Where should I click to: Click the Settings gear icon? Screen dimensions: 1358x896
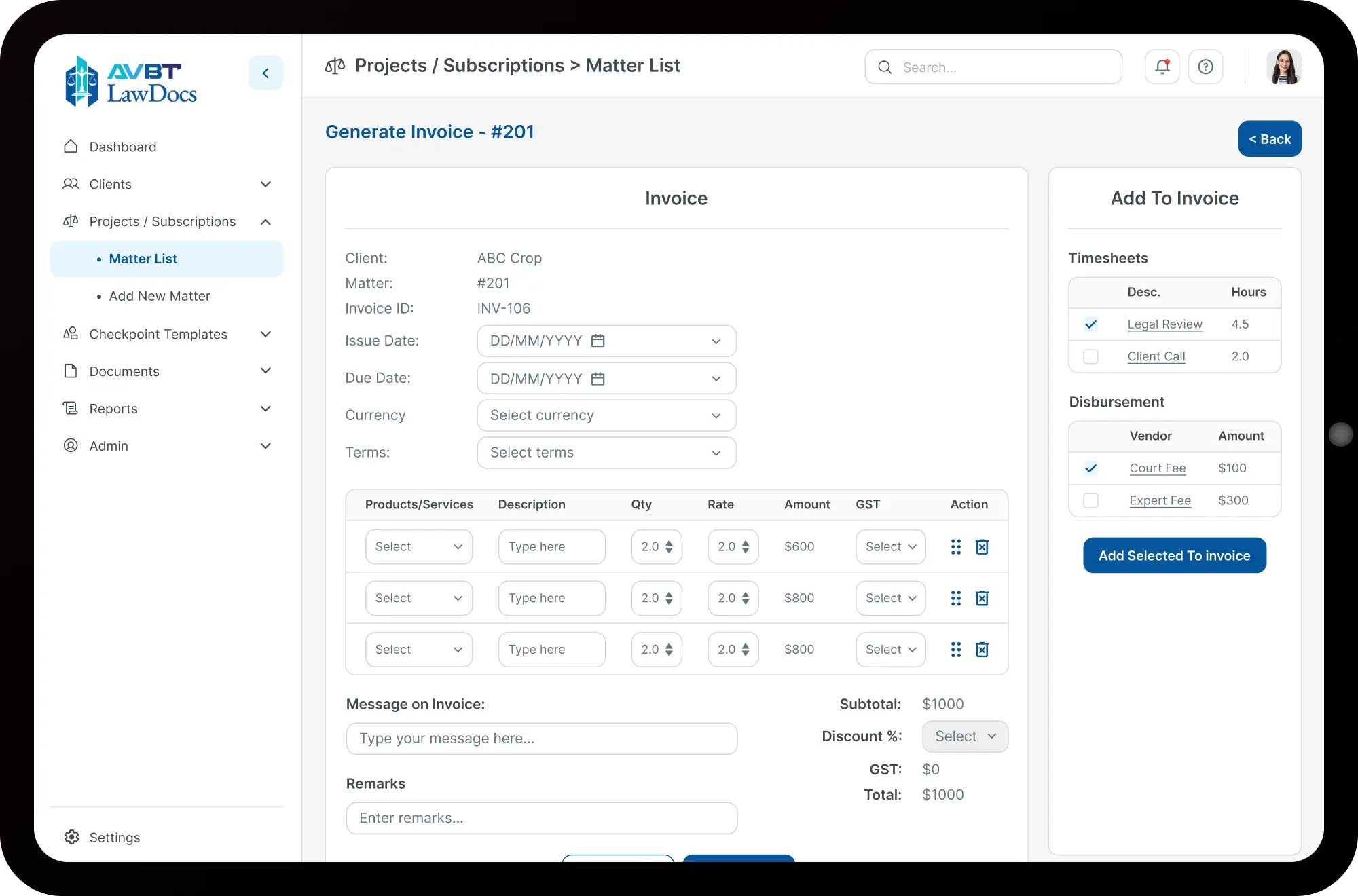coord(71,837)
